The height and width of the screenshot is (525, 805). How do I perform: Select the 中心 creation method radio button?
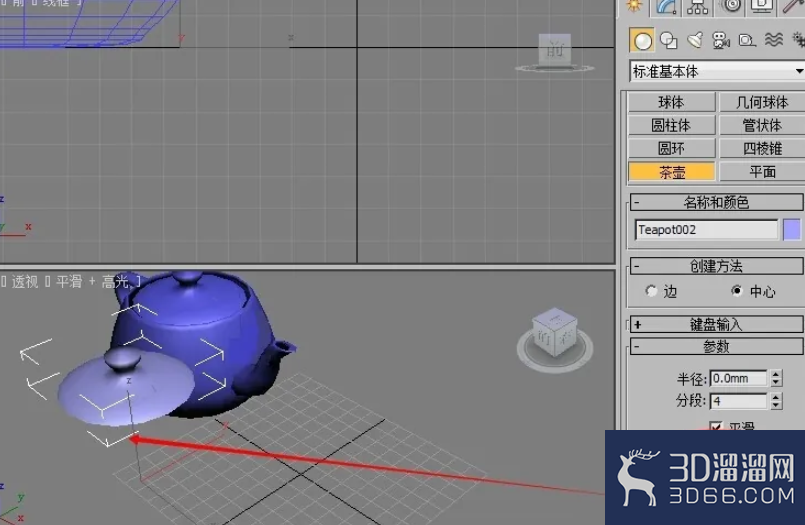coord(737,291)
